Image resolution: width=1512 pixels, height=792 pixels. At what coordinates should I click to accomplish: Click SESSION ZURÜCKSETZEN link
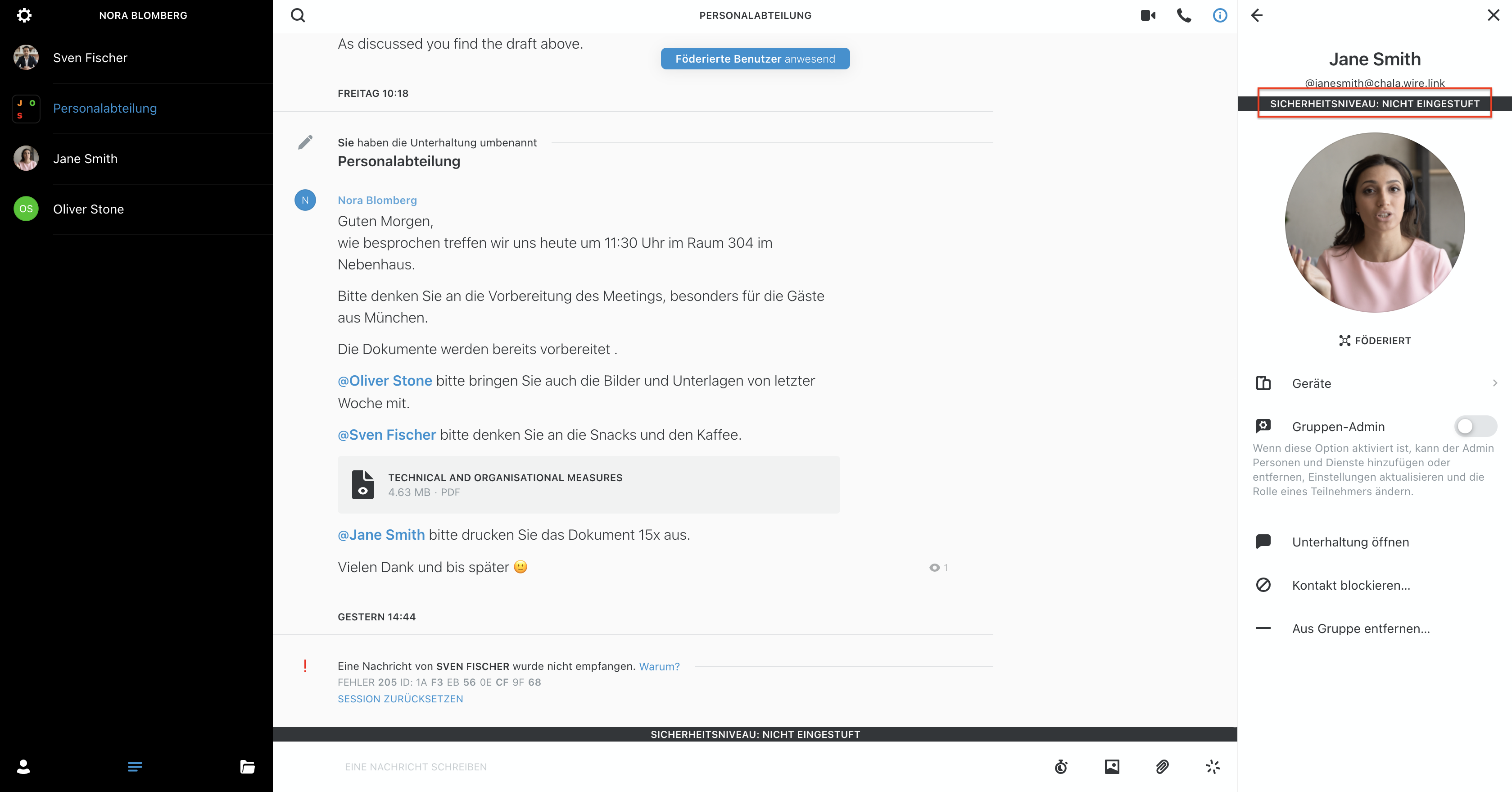pos(400,699)
